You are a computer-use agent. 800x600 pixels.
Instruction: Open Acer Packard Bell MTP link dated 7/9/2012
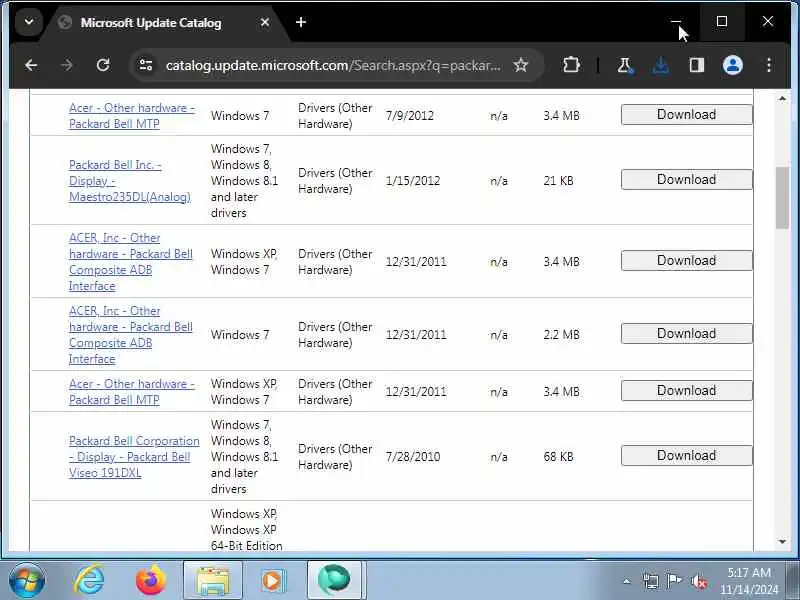coord(132,116)
